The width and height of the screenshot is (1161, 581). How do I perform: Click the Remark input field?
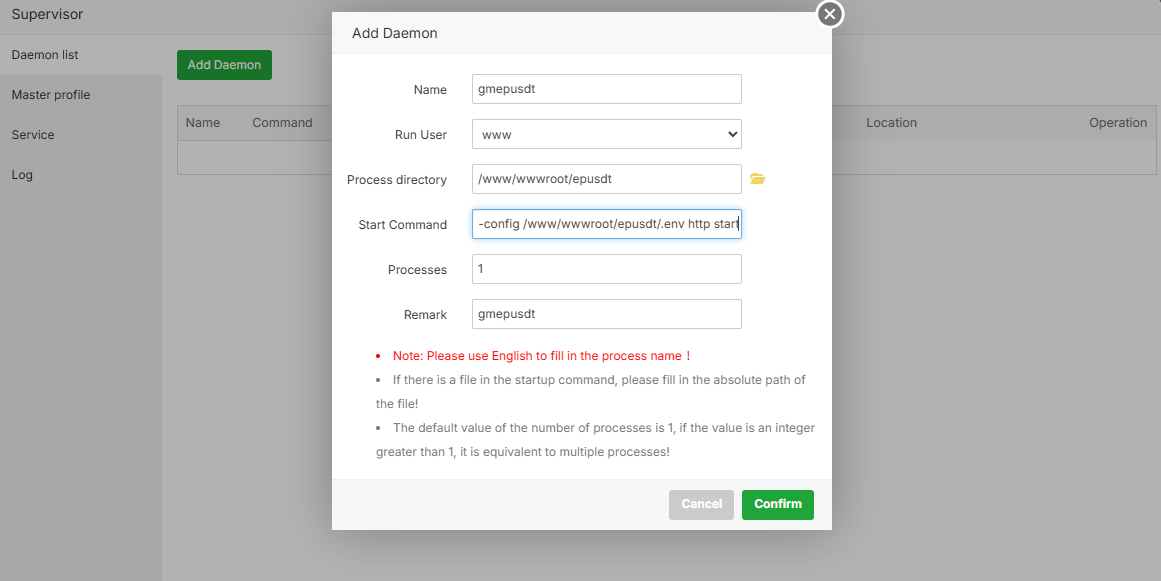[x=606, y=314]
